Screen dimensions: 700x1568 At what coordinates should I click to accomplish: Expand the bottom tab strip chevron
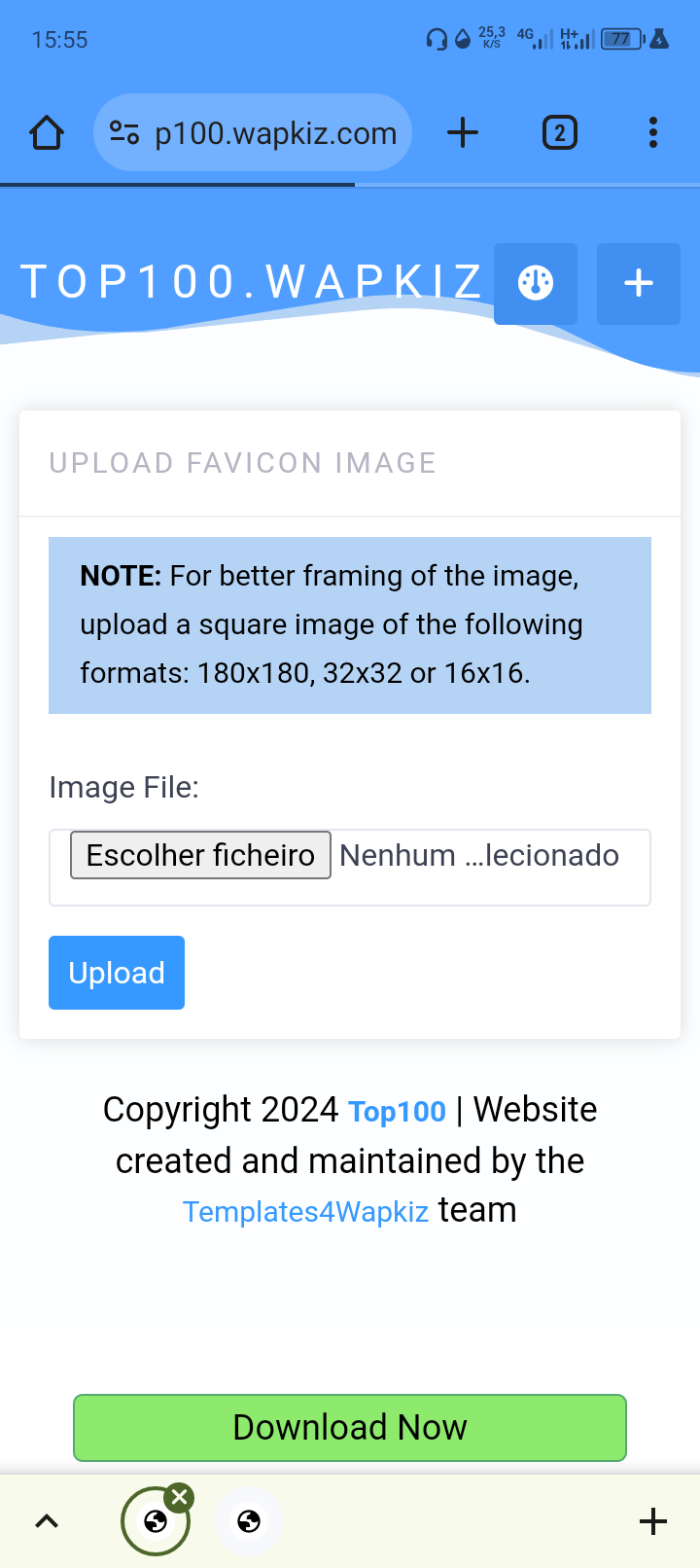click(47, 1521)
